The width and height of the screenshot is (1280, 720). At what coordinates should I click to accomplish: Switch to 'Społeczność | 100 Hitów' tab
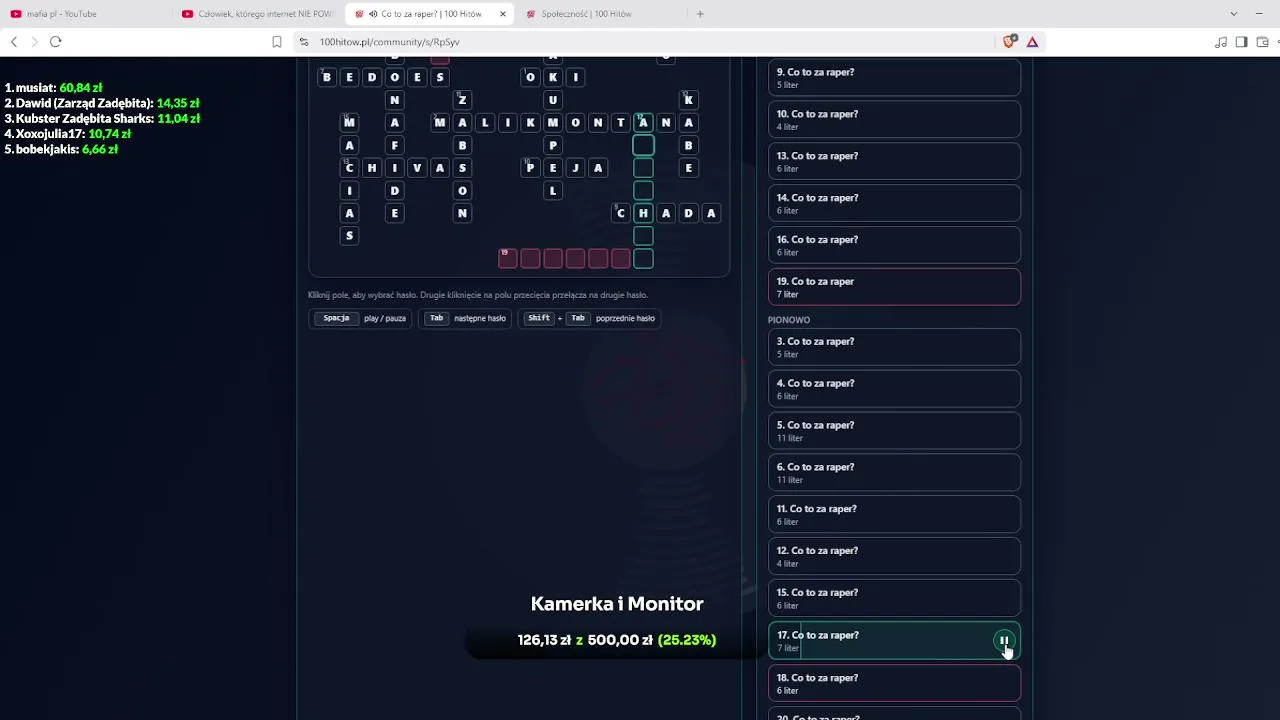[x=600, y=14]
